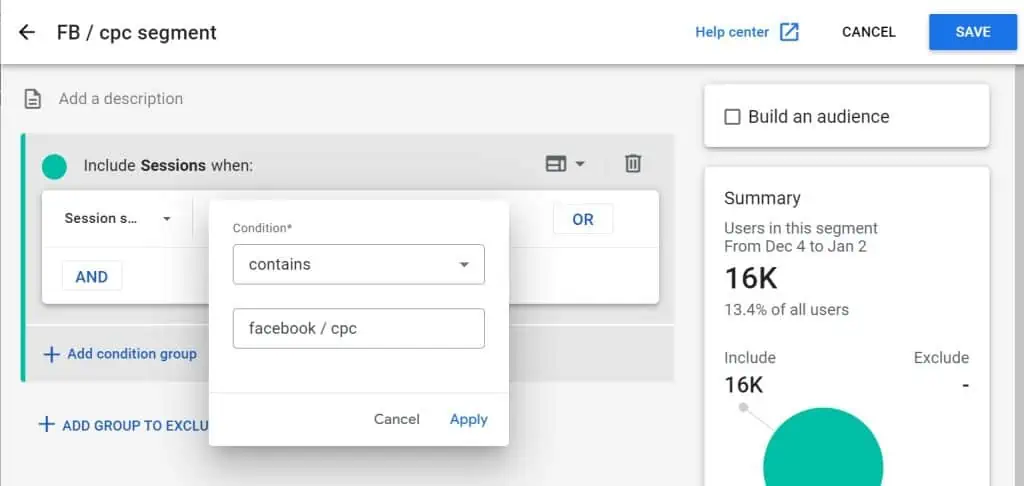Click the Condition* label in popup

pyautogui.click(x=263, y=228)
